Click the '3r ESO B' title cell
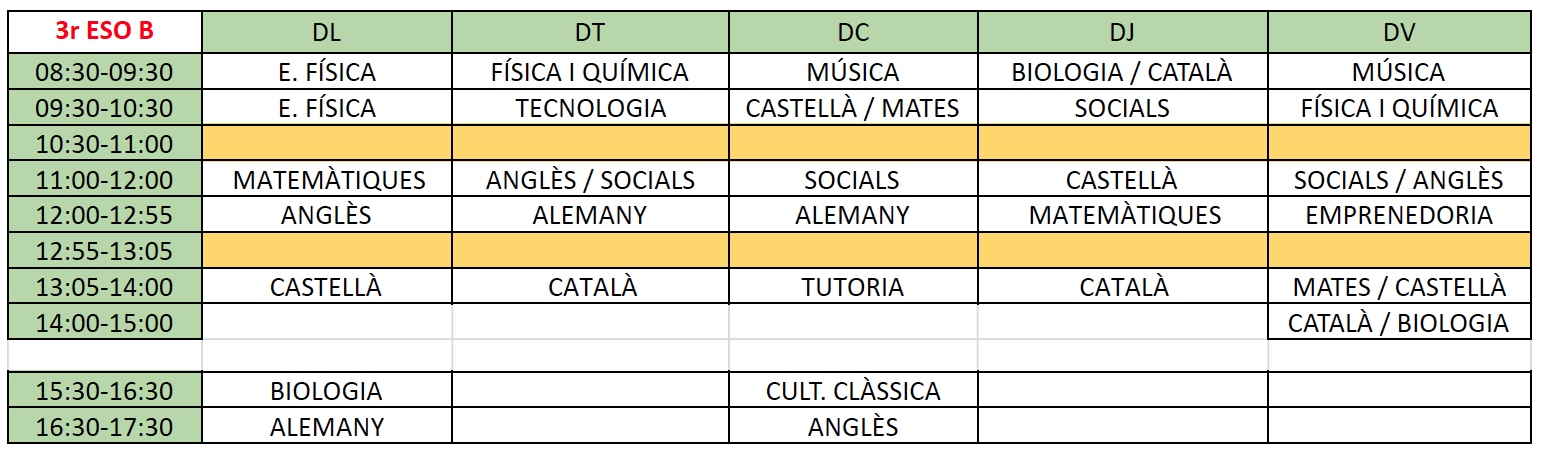The width and height of the screenshot is (1543, 455). (x=105, y=31)
